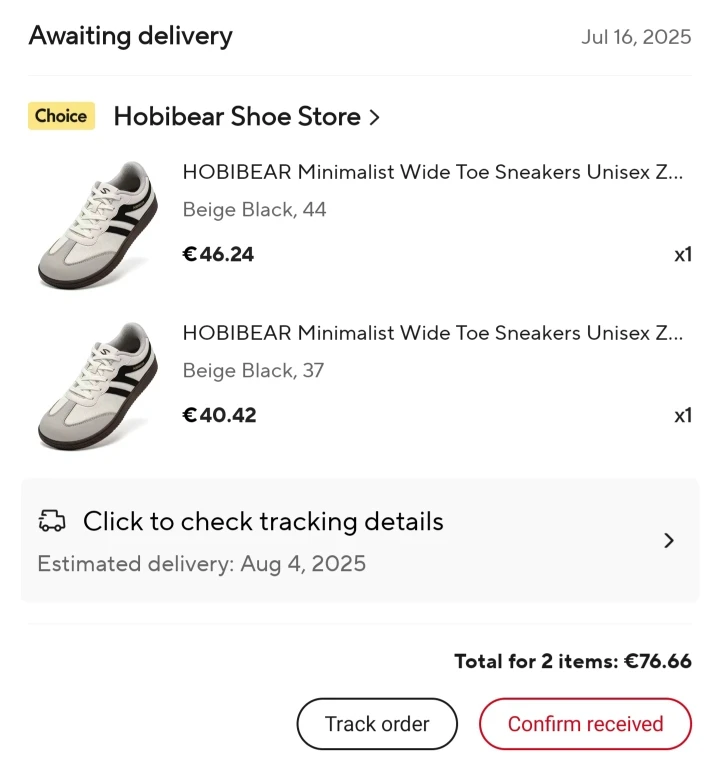The height and width of the screenshot is (765, 720).
Task: Select the Beige Black, 37 variant text
Action: click(x=253, y=371)
